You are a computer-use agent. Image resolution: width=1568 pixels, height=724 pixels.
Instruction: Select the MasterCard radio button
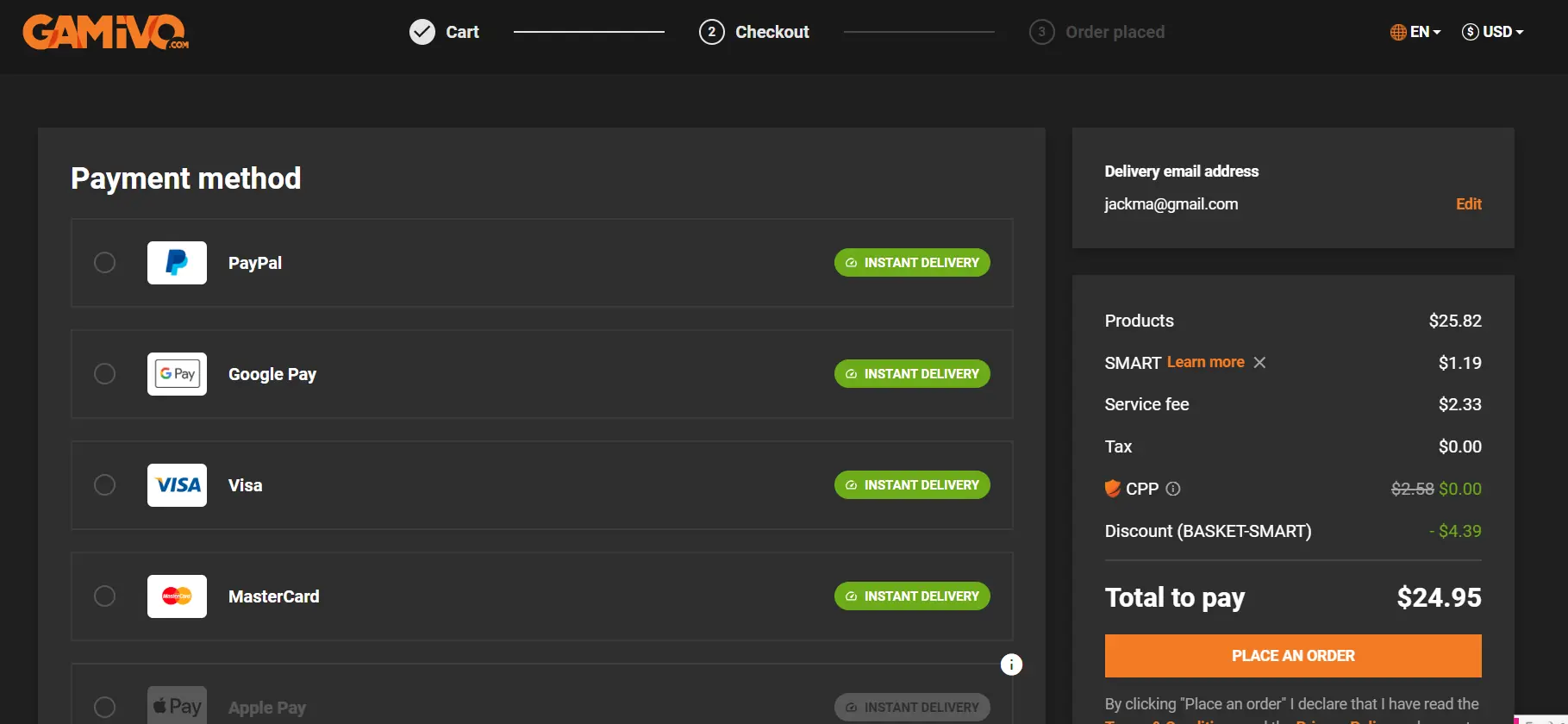click(x=104, y=596)
